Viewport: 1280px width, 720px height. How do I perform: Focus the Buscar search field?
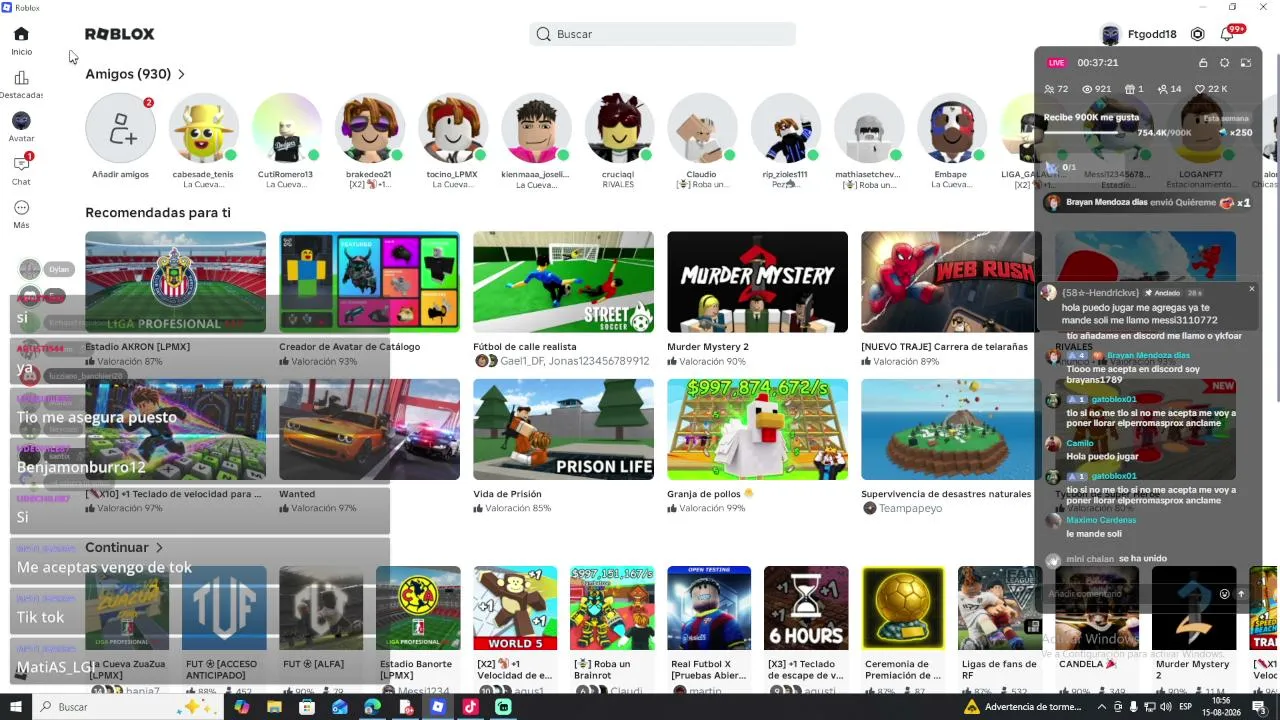click(662, 34)
